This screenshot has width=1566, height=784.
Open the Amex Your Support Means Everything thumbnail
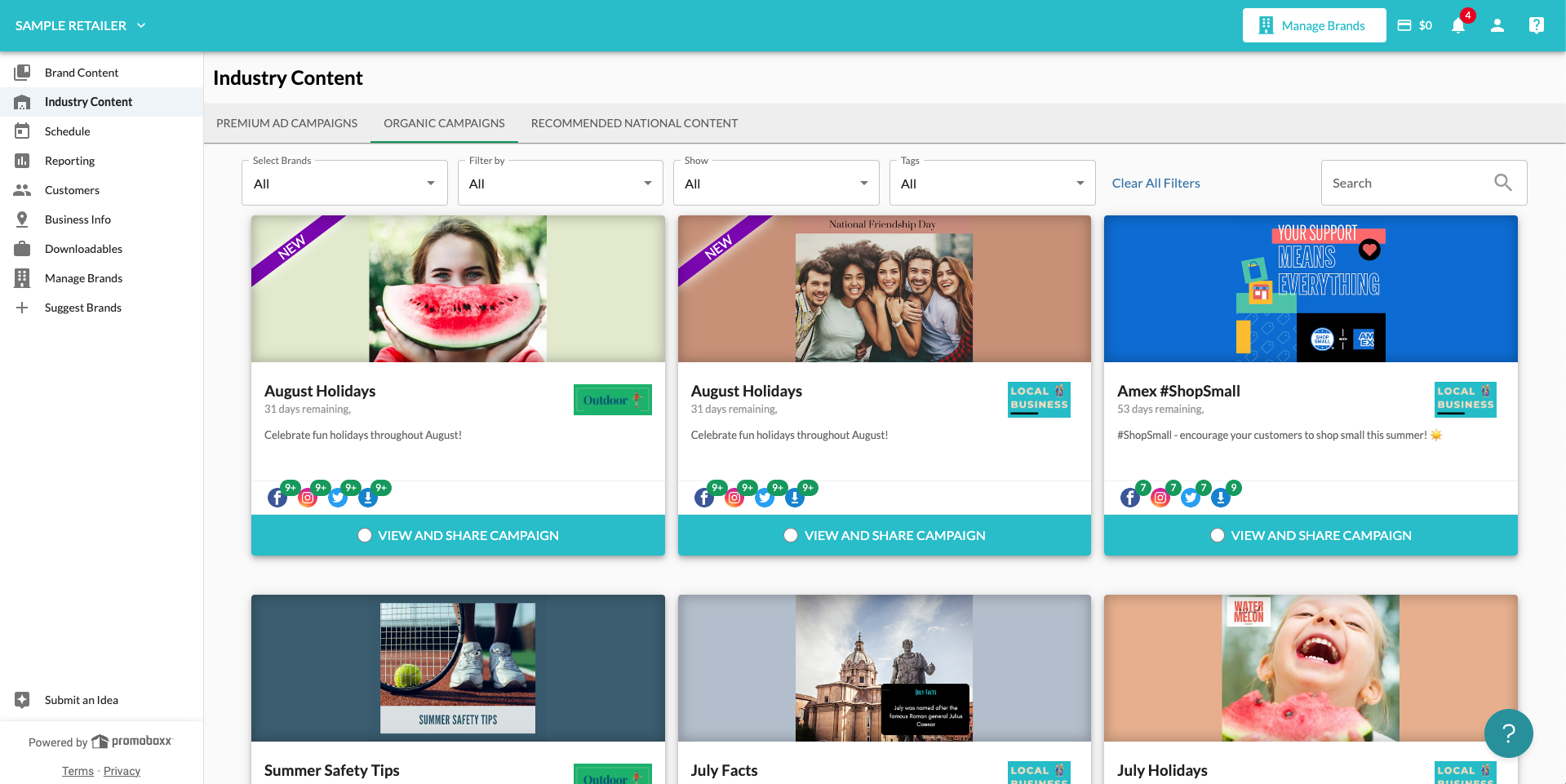(x=1311, y=289)
